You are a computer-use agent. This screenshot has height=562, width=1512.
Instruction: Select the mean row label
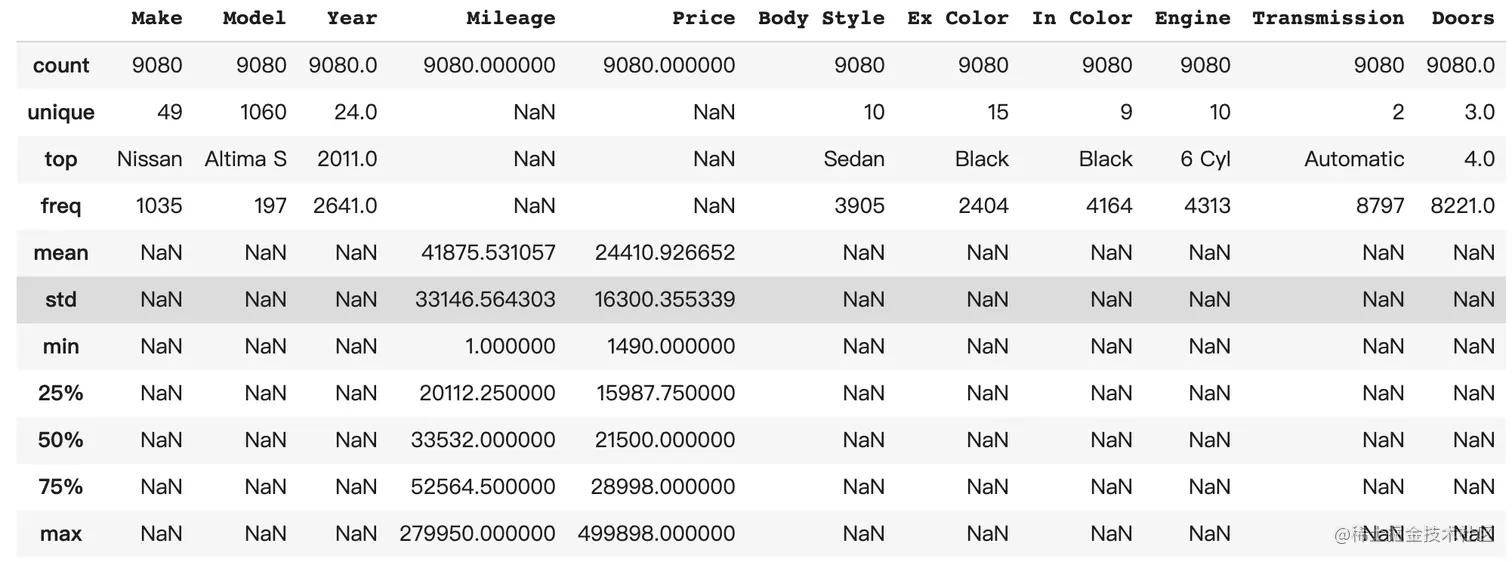61,253
